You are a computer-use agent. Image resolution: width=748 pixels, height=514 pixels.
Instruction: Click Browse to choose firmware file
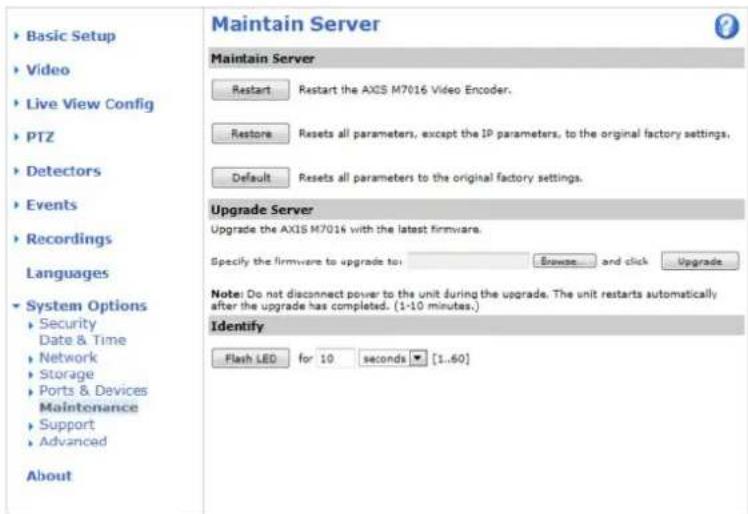(564, 261)
